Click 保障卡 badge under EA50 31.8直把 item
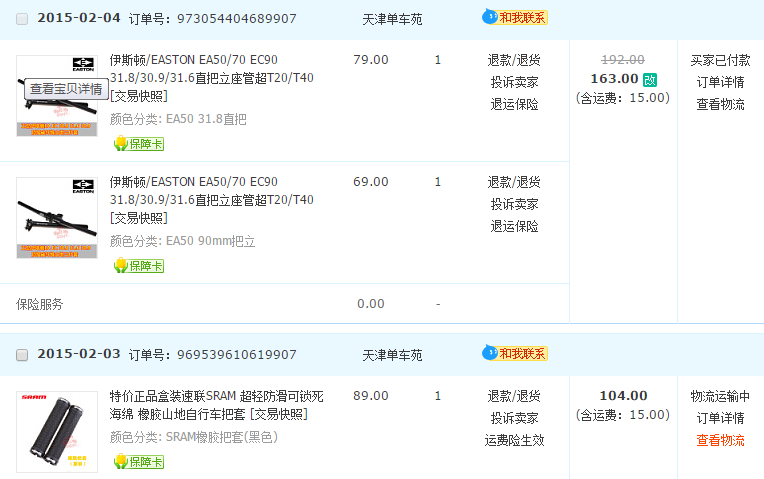Image resolution: width=764 pixels, height=479 pixels. (139, 144)
